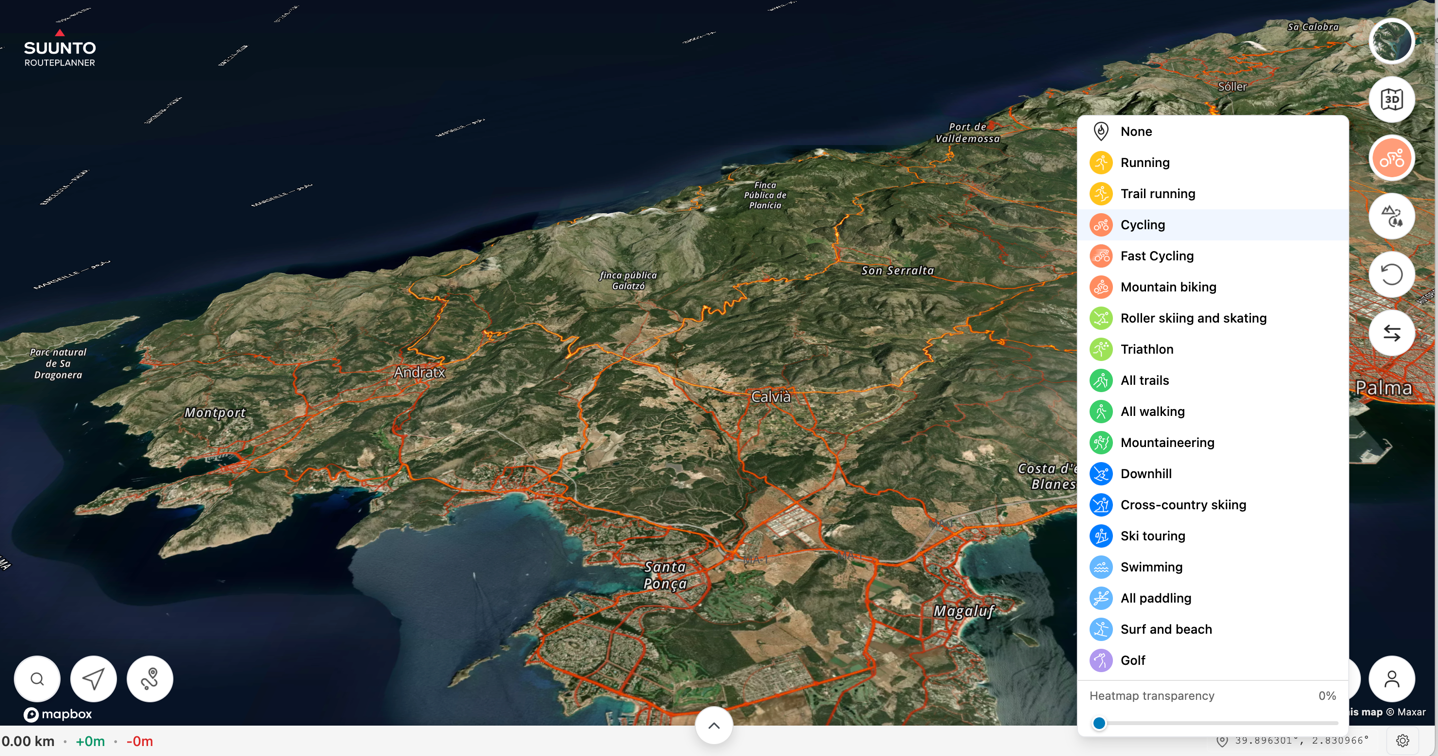Center map on my location arrow
Viewport: 1438px width, 756px height.
(x=93, y=679)
